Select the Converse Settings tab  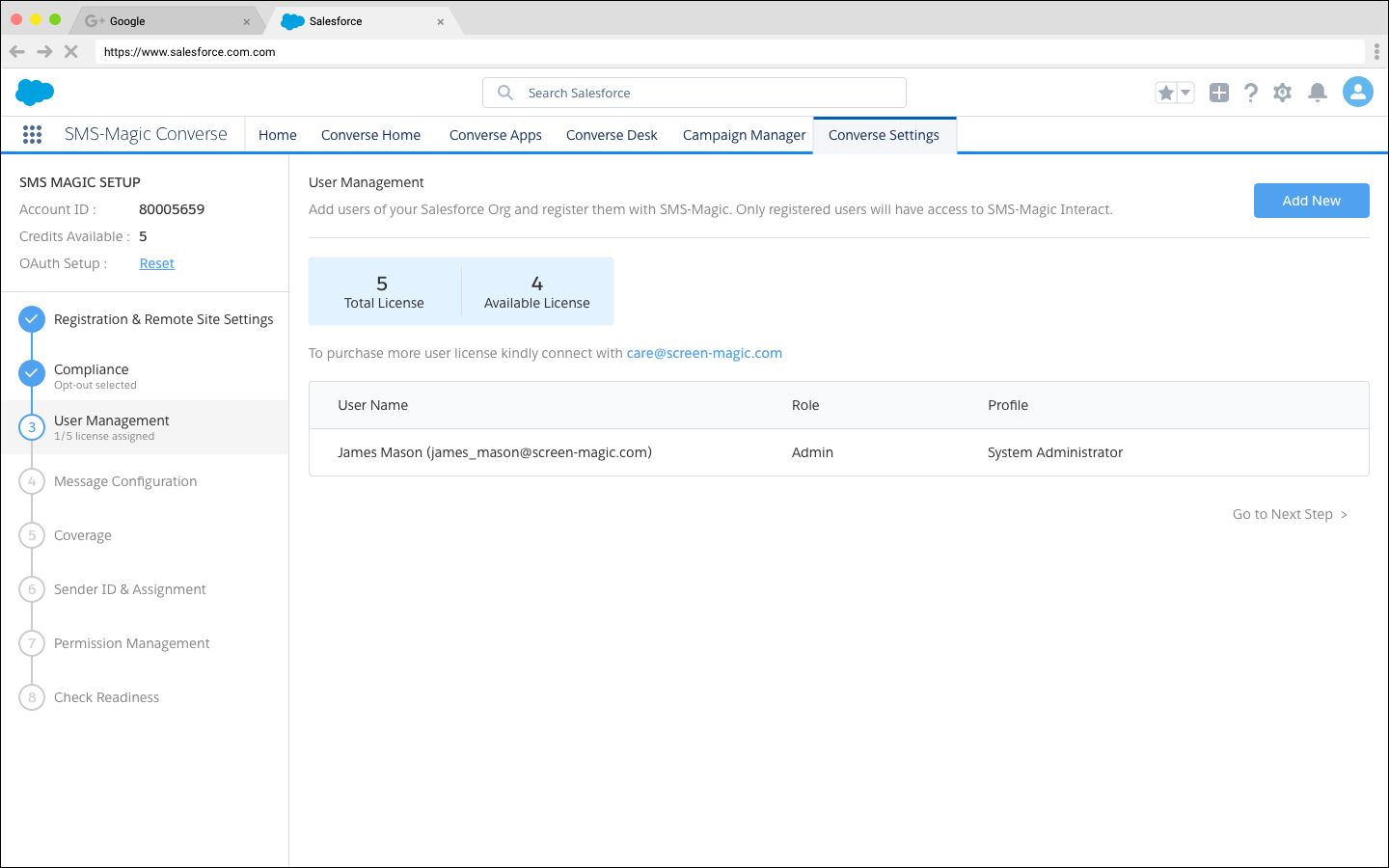pos(884,135)
